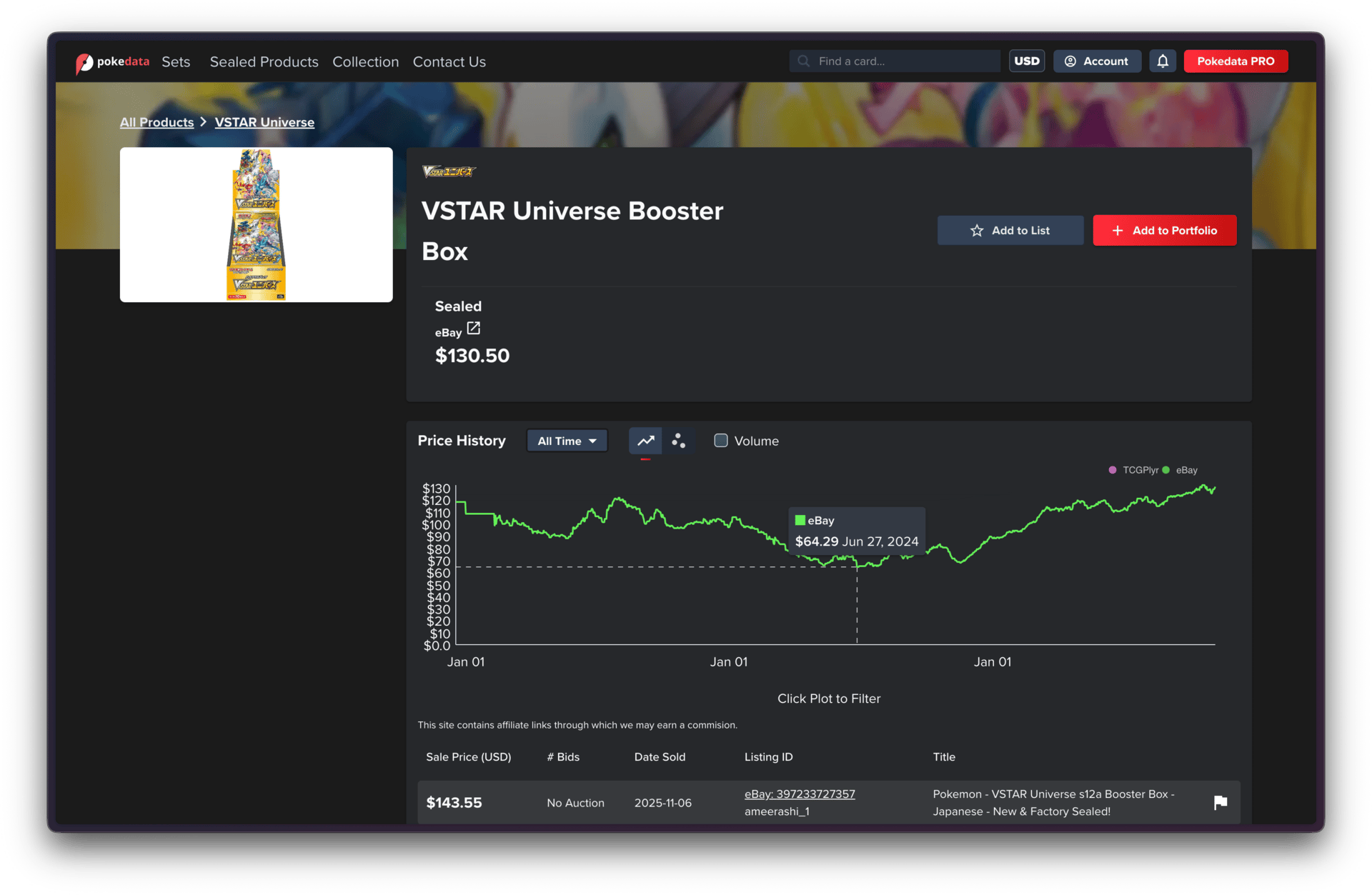This screenshot has width=1372, height=895.
Task: Click the search magnifier icon
Action: pos(804,61)
